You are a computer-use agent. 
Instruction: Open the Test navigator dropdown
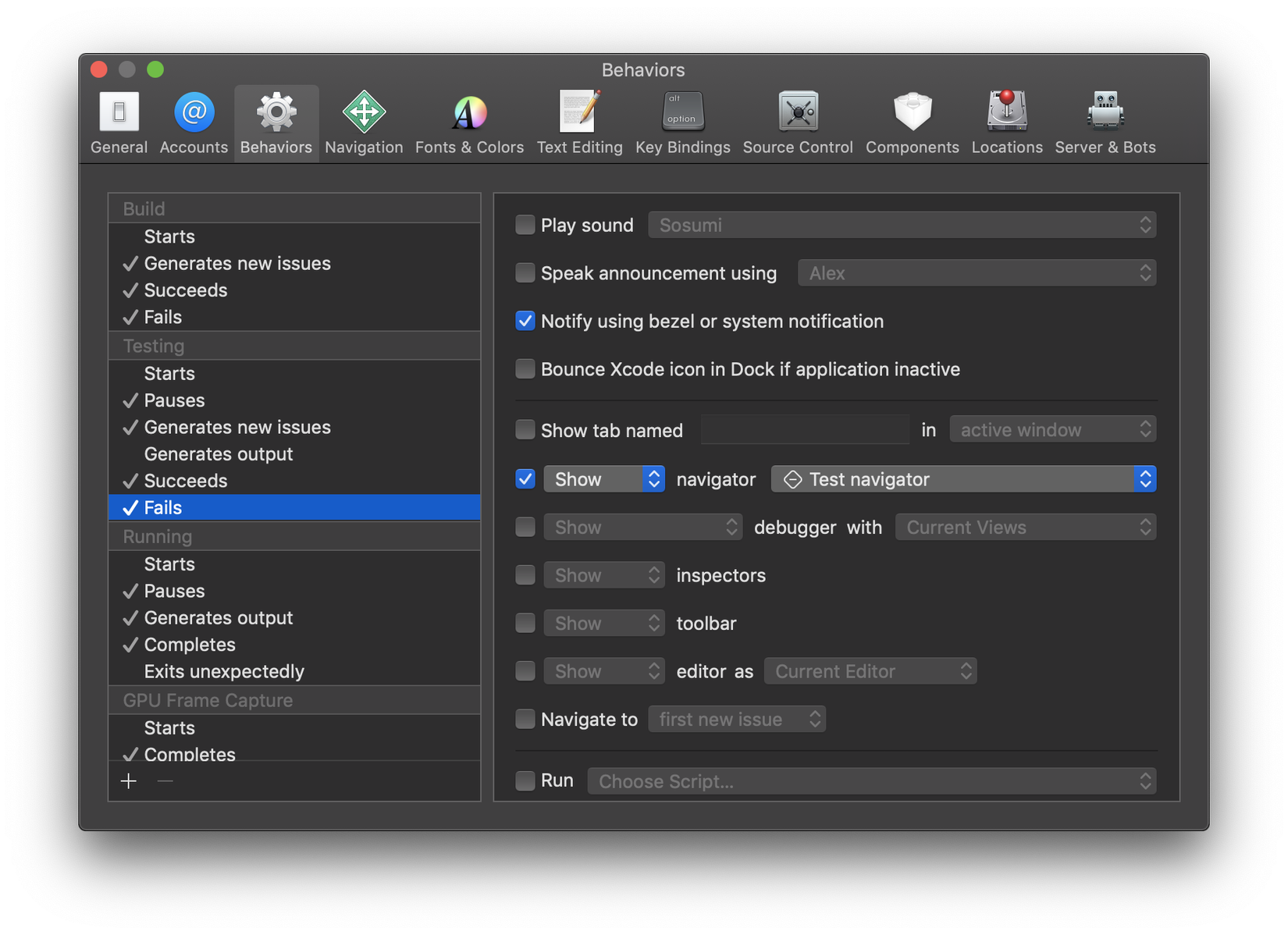click(x=962, y=479)
